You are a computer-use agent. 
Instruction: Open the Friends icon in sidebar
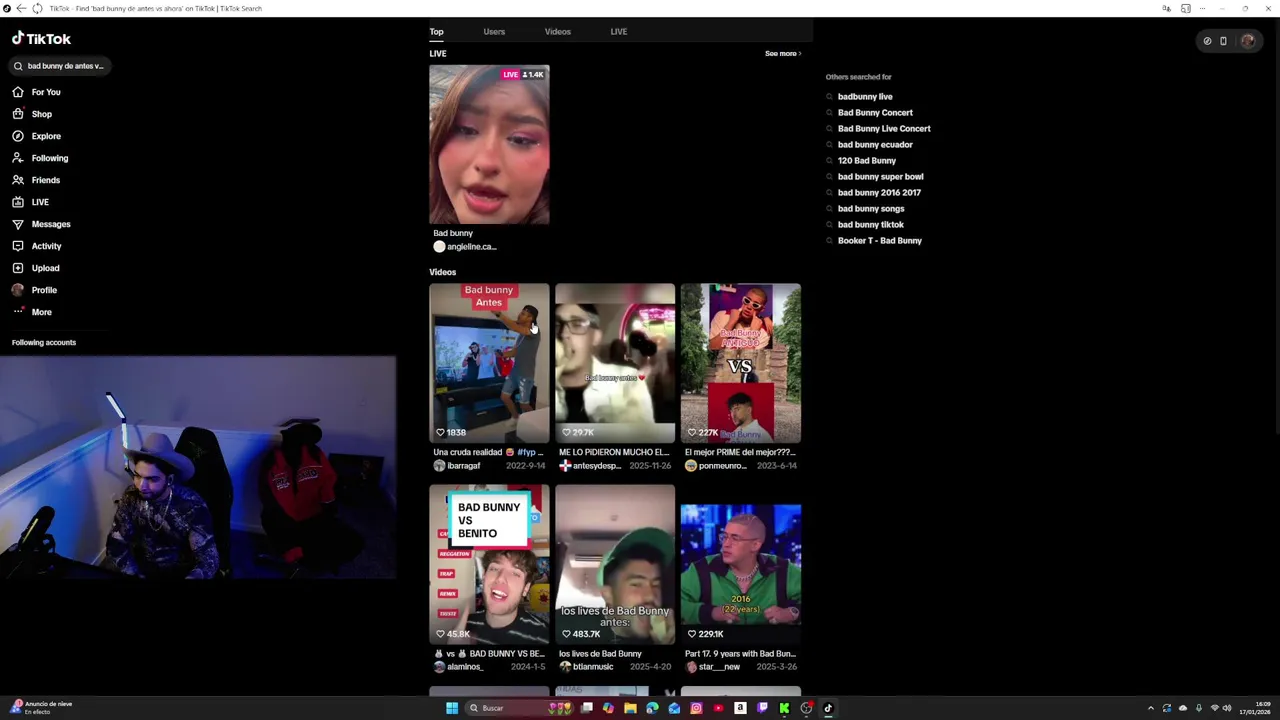18,180
